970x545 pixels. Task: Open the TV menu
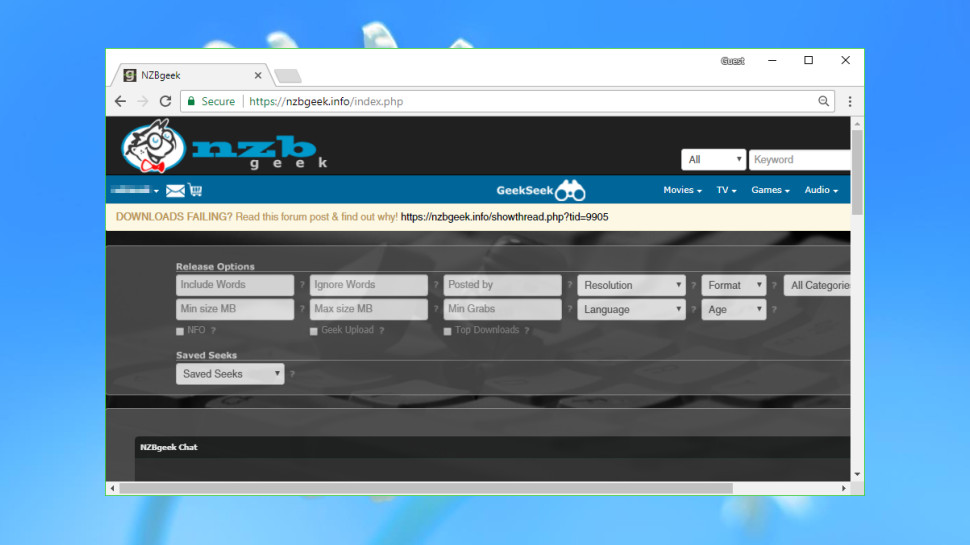click(726, 190)
